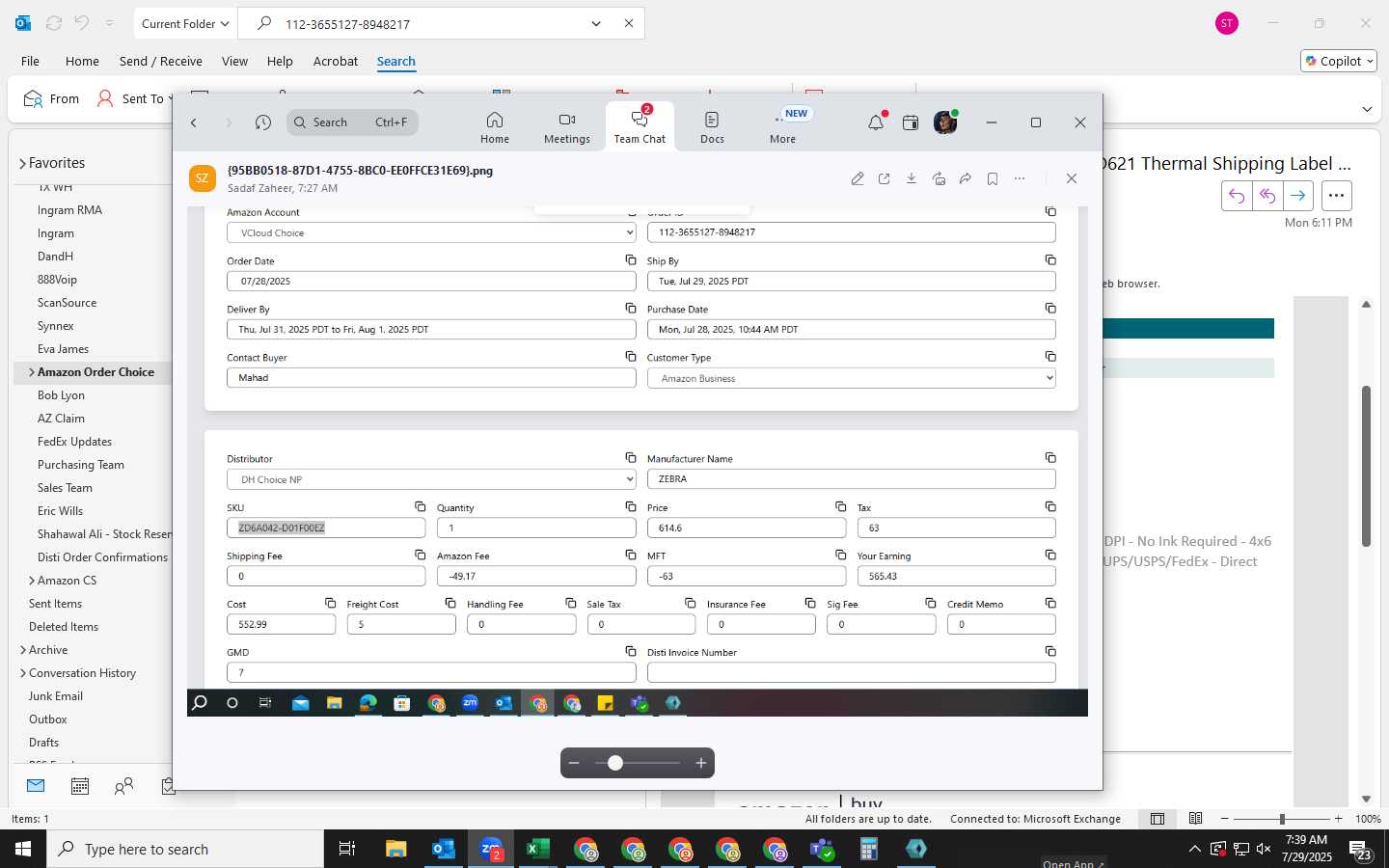This screenshot has height=868, width=1389.
Task: Forward the image with arrow icon
Action: (966, 178)
